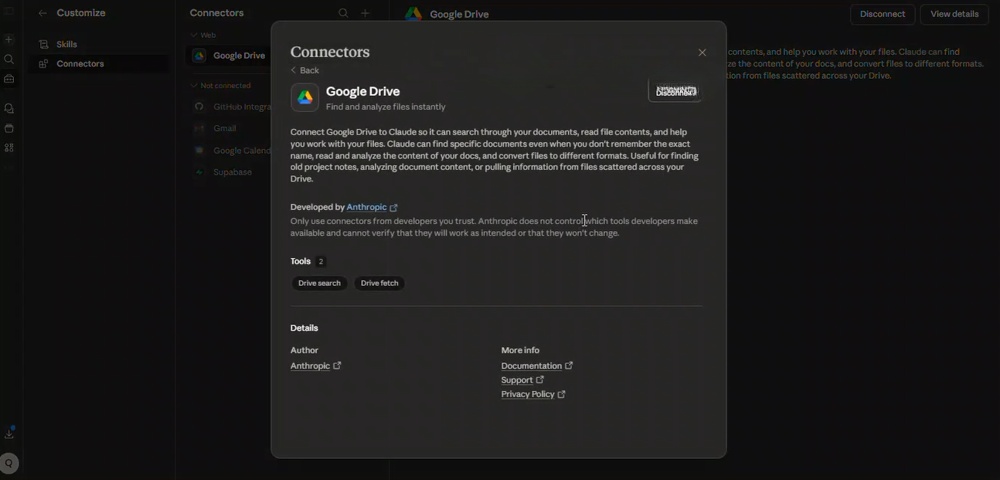The height and width of the screenshot is (480, 1000).
Task: Click the 'Find and analyze files instantly' subtitle
Action: click(386, 107)
